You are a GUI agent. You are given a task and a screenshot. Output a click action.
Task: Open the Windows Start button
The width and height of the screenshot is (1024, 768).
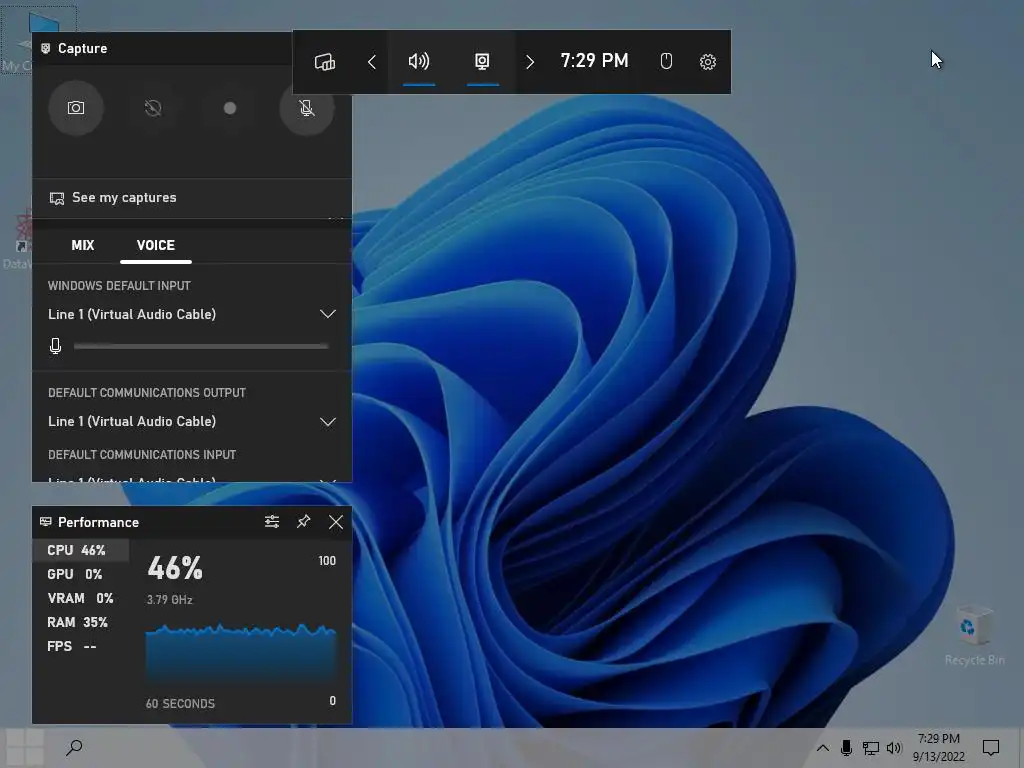click(x=25, y=748)
